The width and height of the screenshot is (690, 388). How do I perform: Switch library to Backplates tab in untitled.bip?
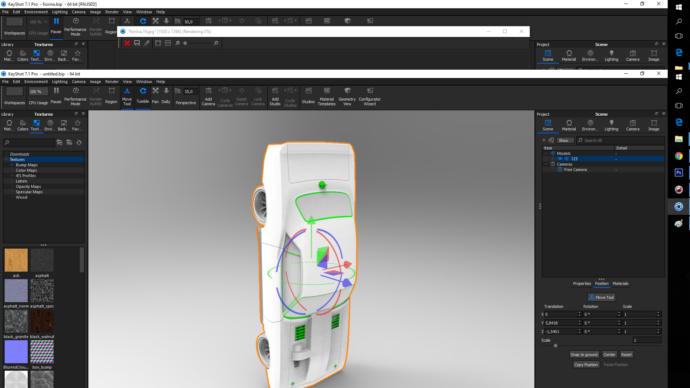63,125
